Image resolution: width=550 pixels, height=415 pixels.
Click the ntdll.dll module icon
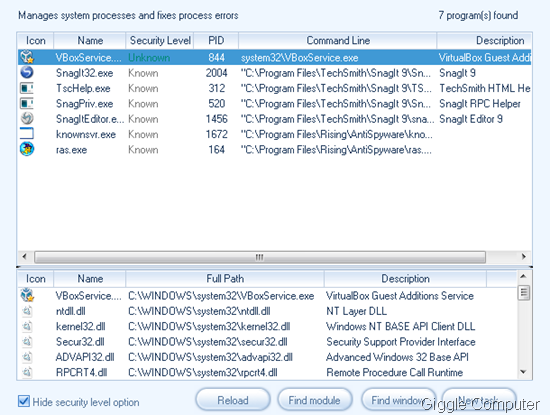[27, 311]
